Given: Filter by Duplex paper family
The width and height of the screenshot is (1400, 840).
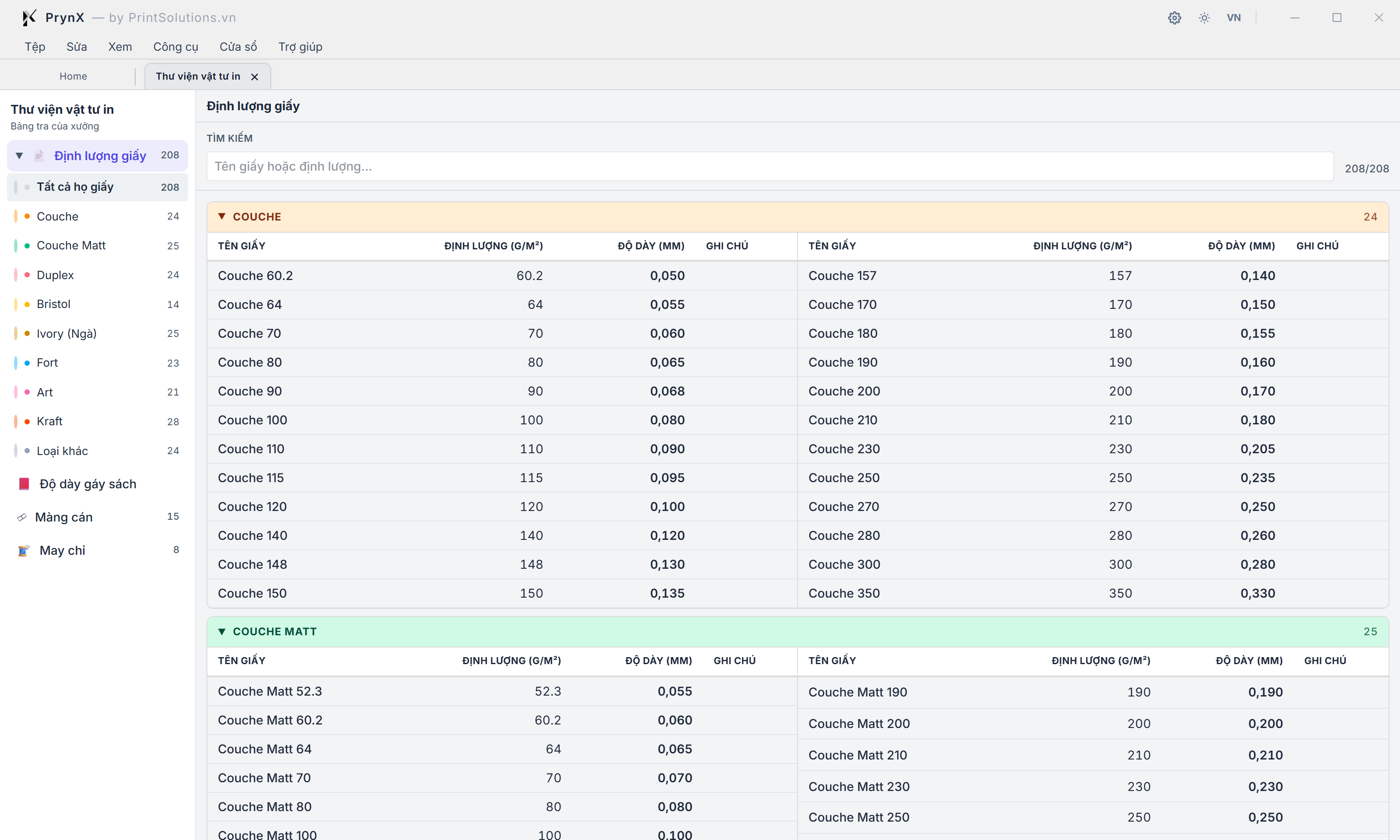Looking at the screenshot, I should 97,275.
